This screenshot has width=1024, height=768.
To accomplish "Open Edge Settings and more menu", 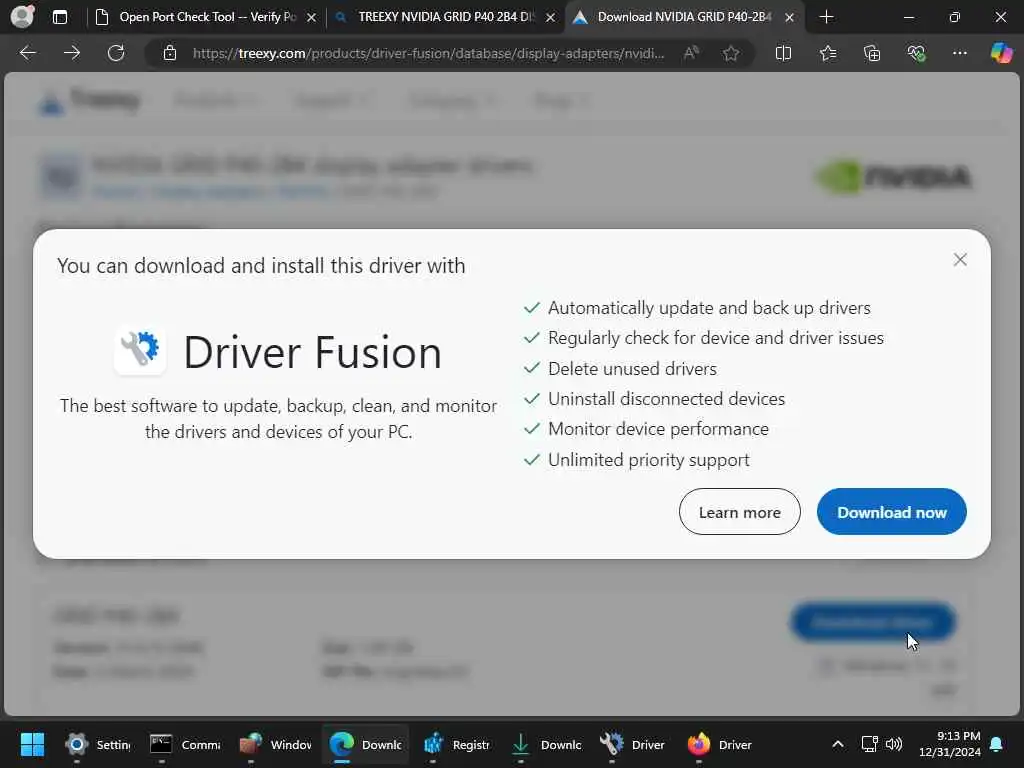I will (x=959, y=53).
